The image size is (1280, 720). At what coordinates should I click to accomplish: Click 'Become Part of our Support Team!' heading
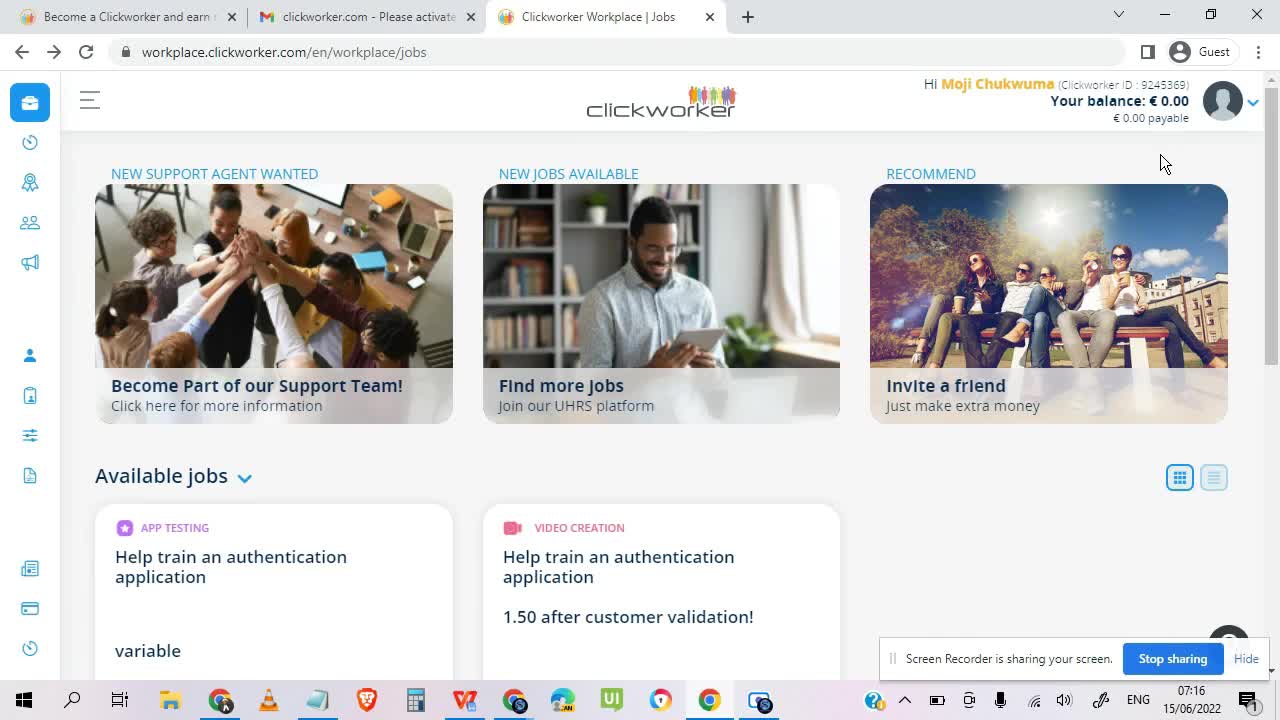pyautogui.click(x=257, y=386)
